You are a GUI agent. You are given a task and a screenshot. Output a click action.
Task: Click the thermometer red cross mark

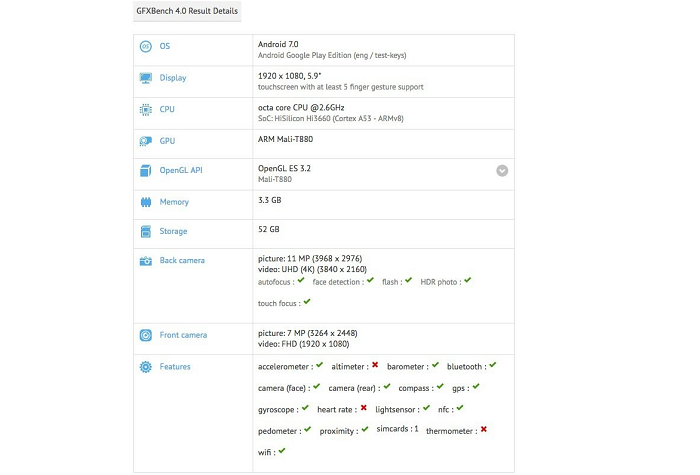(484, 429)
